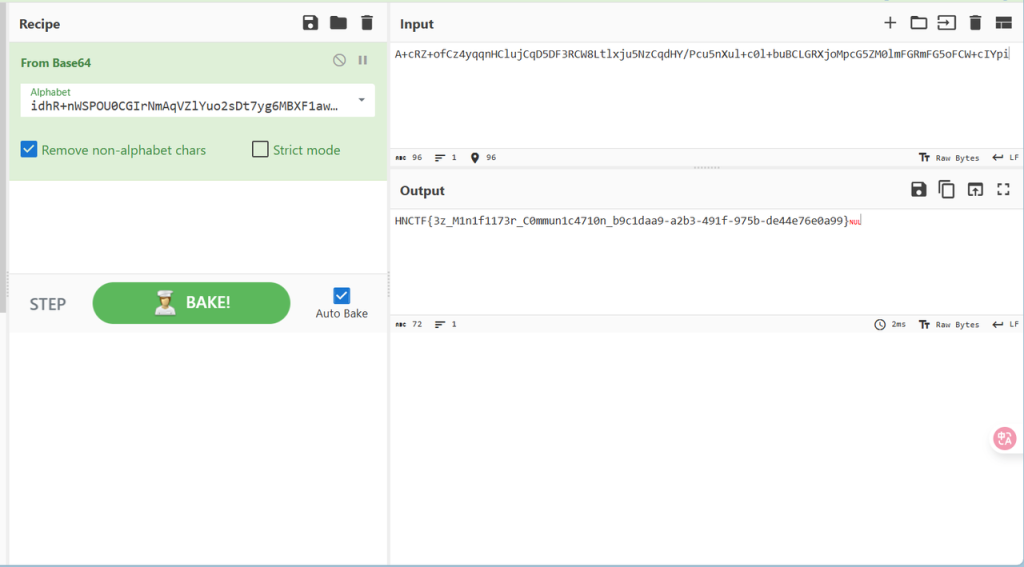Click the BAKE! button

[x=191, y=303]
